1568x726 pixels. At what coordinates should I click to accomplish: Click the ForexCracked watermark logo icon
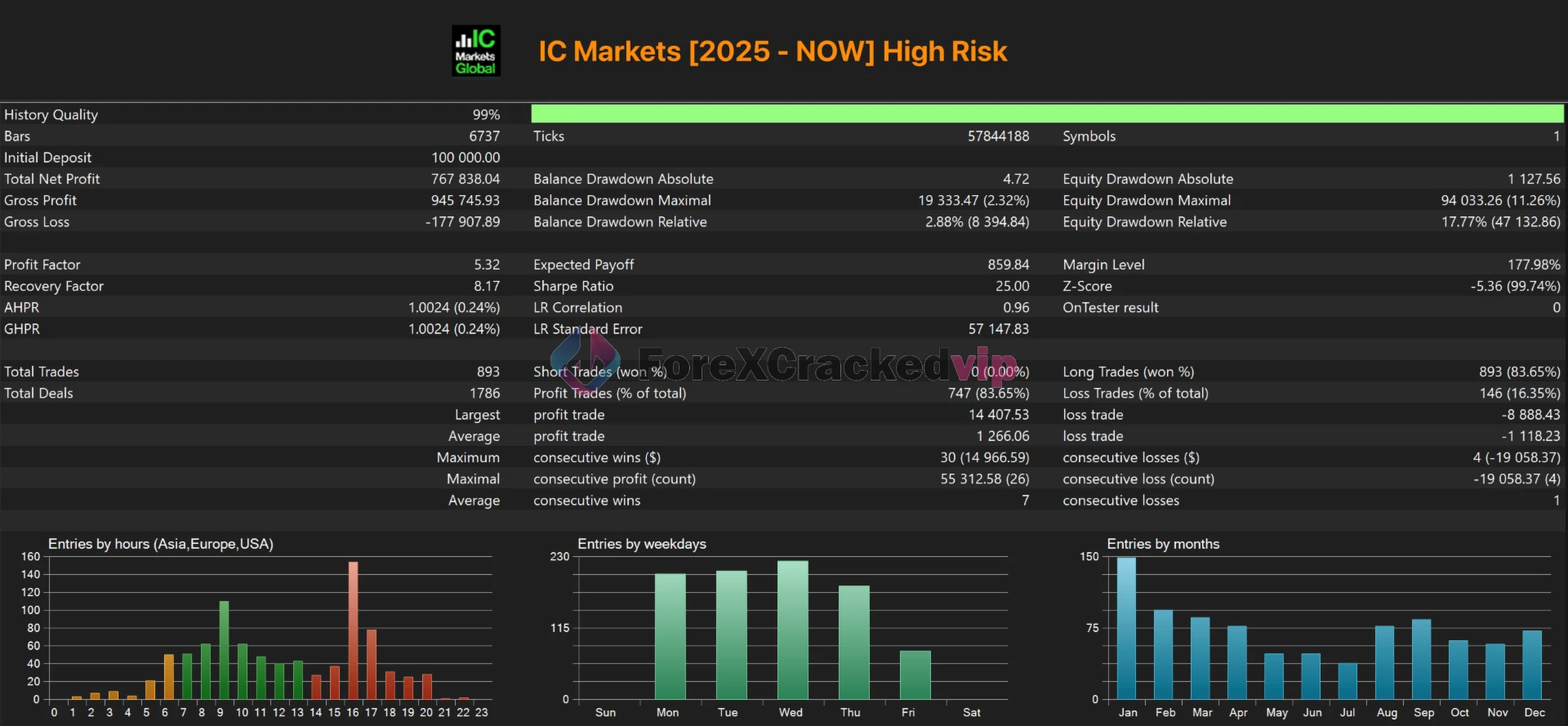tap(584, 362)
